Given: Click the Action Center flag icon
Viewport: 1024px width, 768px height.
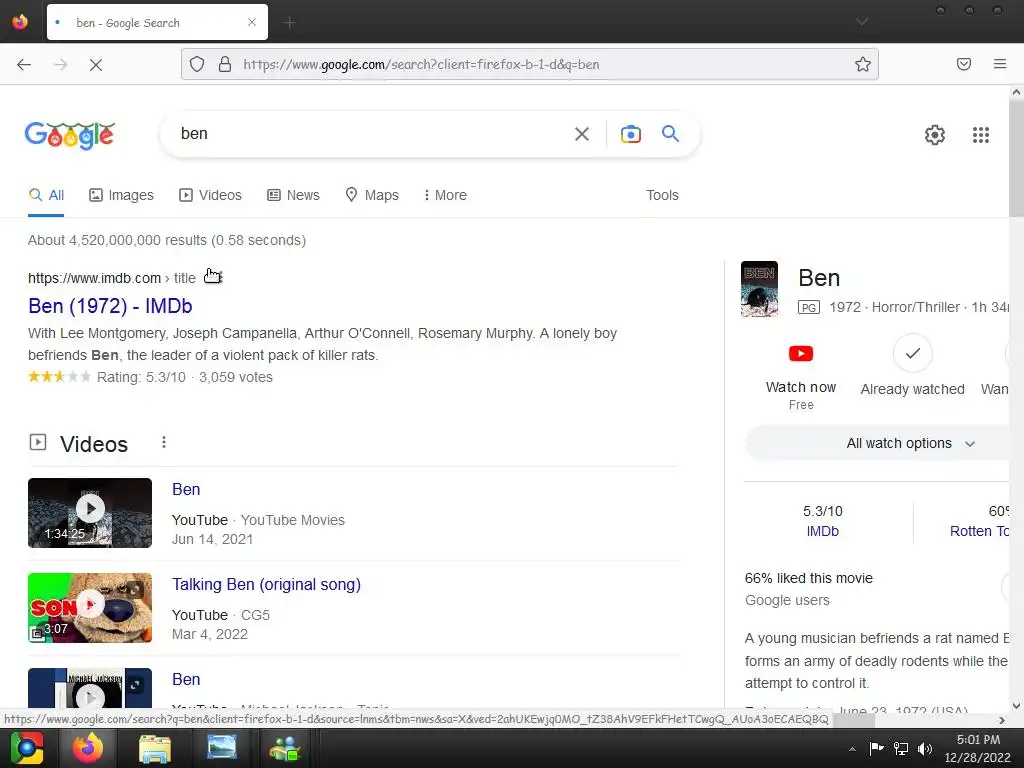Looking at the screenshot, I should 876,748.
